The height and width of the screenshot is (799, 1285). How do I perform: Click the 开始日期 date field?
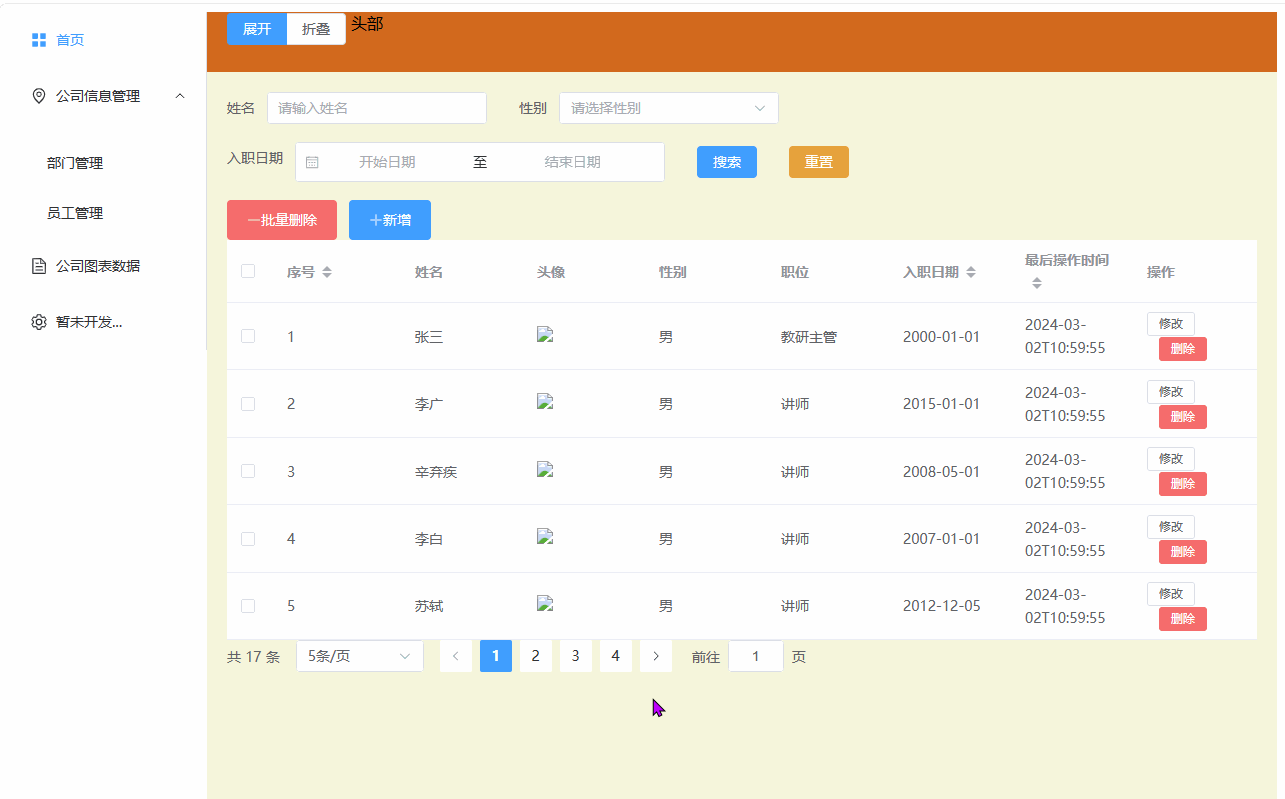(x=387, y=162)
